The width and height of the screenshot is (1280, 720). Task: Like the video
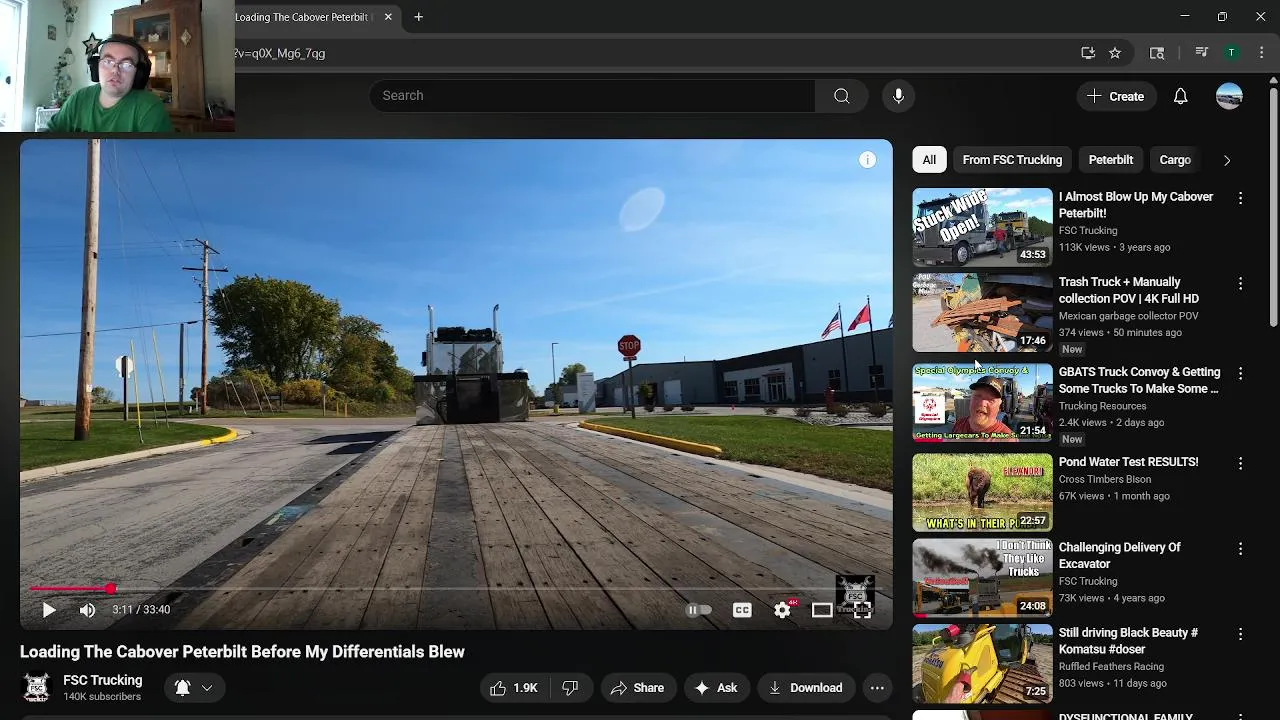coord(515,688)
